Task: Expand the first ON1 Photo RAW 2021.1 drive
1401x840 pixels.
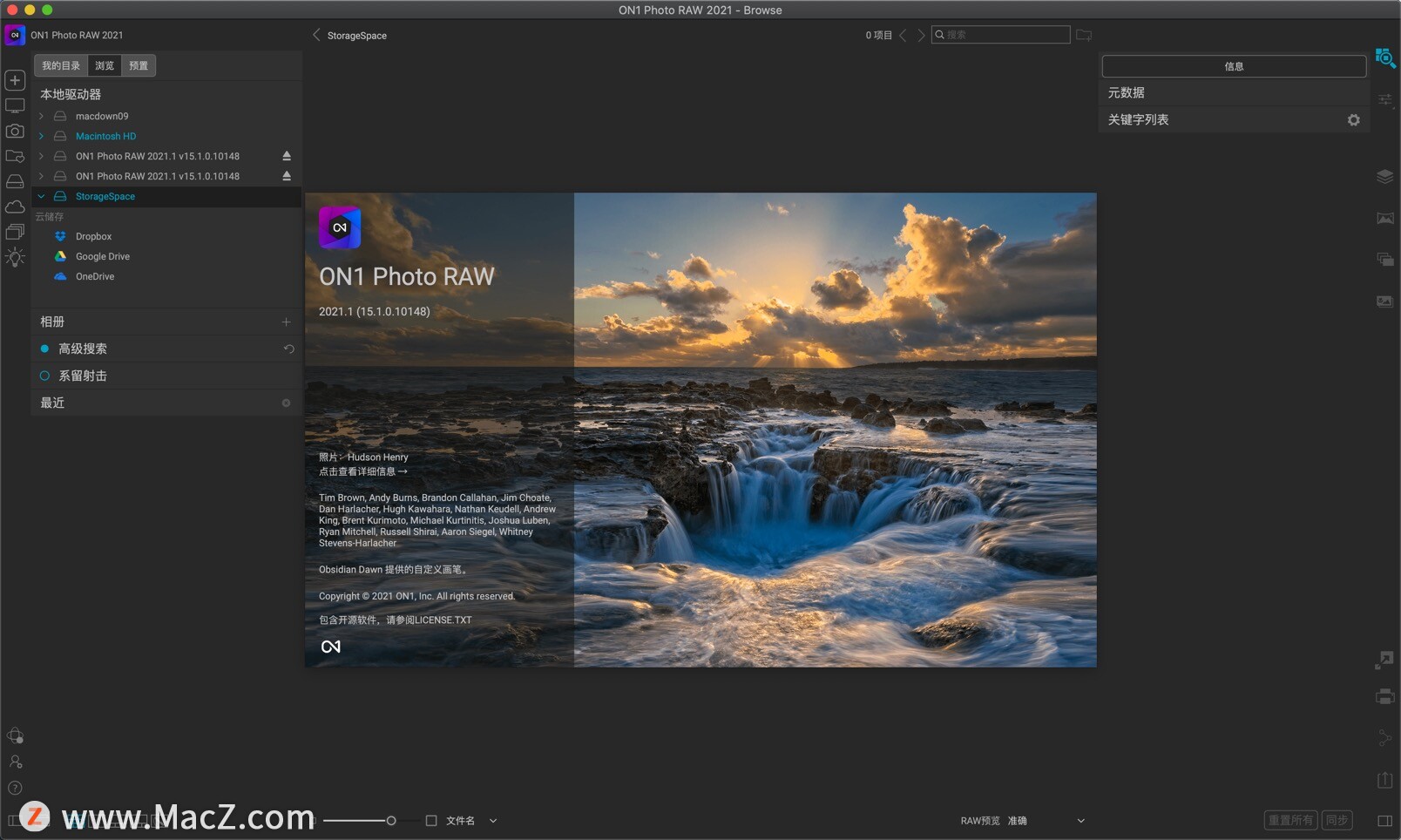Action: (x=41, y=156)
